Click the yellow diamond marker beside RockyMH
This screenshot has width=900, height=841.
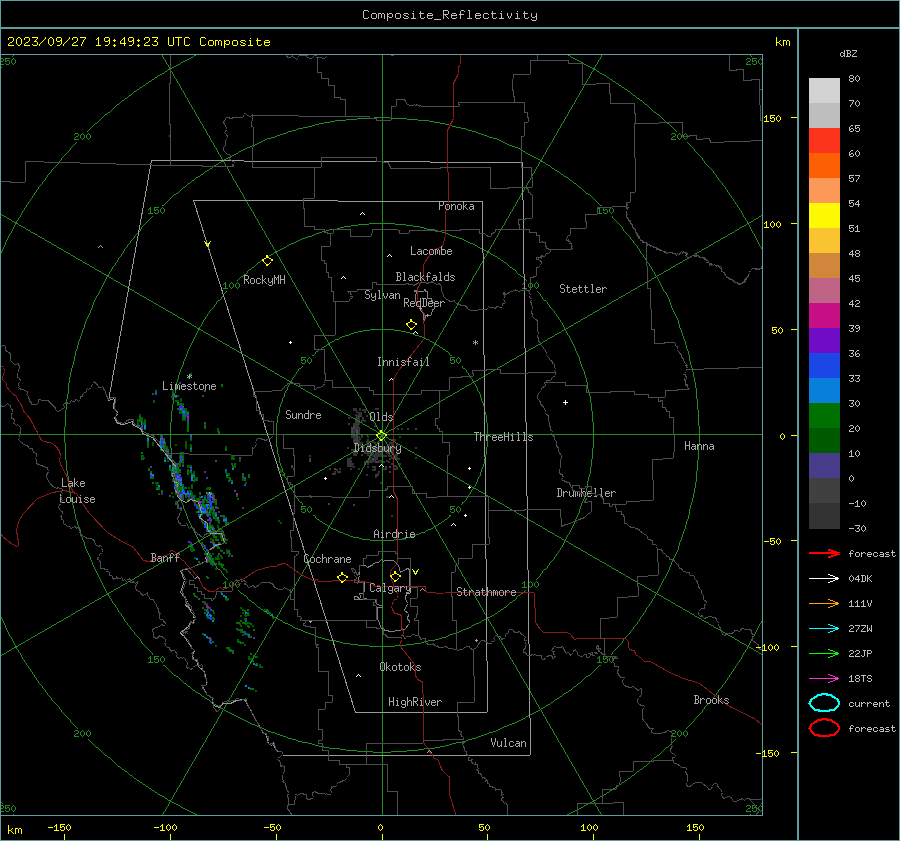(267, 261)
